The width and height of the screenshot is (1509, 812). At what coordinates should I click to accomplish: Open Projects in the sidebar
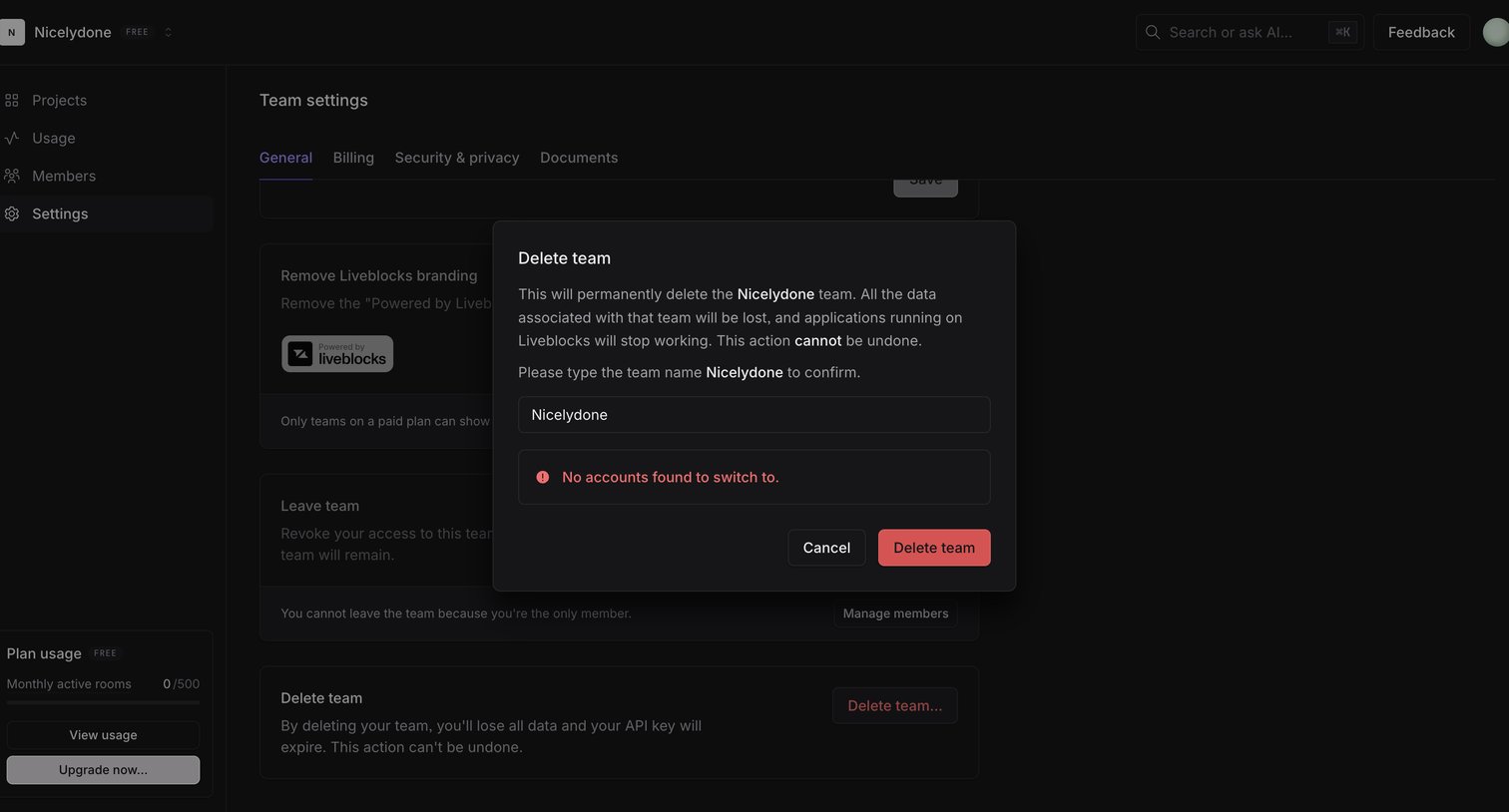click(x=106, y=100)
